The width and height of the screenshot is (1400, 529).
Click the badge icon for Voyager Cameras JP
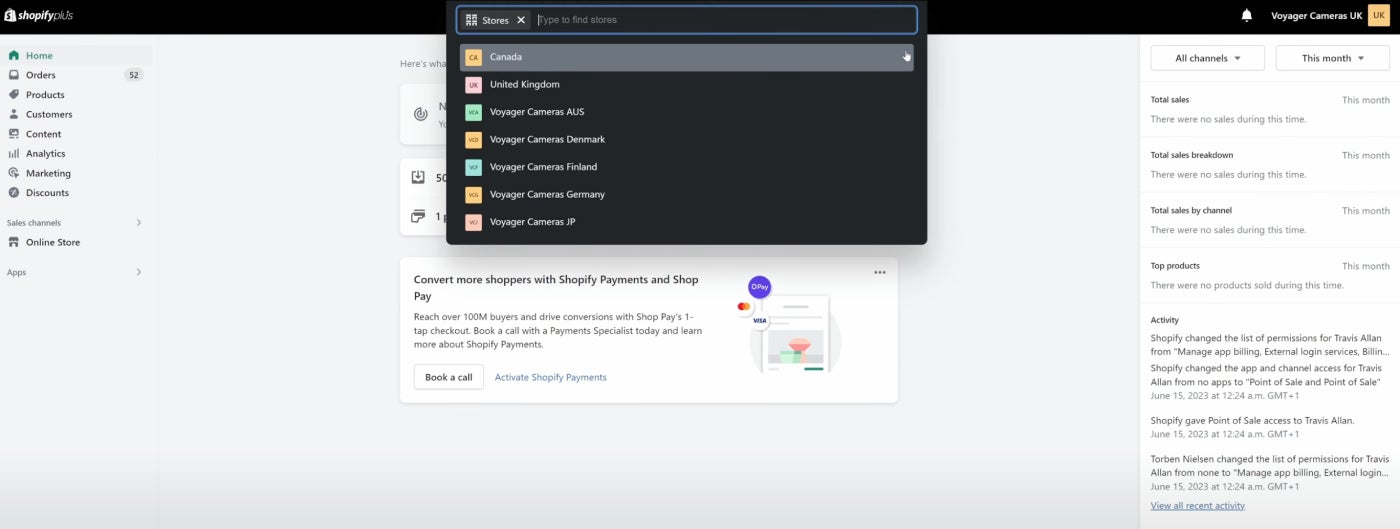click(473, 222)
